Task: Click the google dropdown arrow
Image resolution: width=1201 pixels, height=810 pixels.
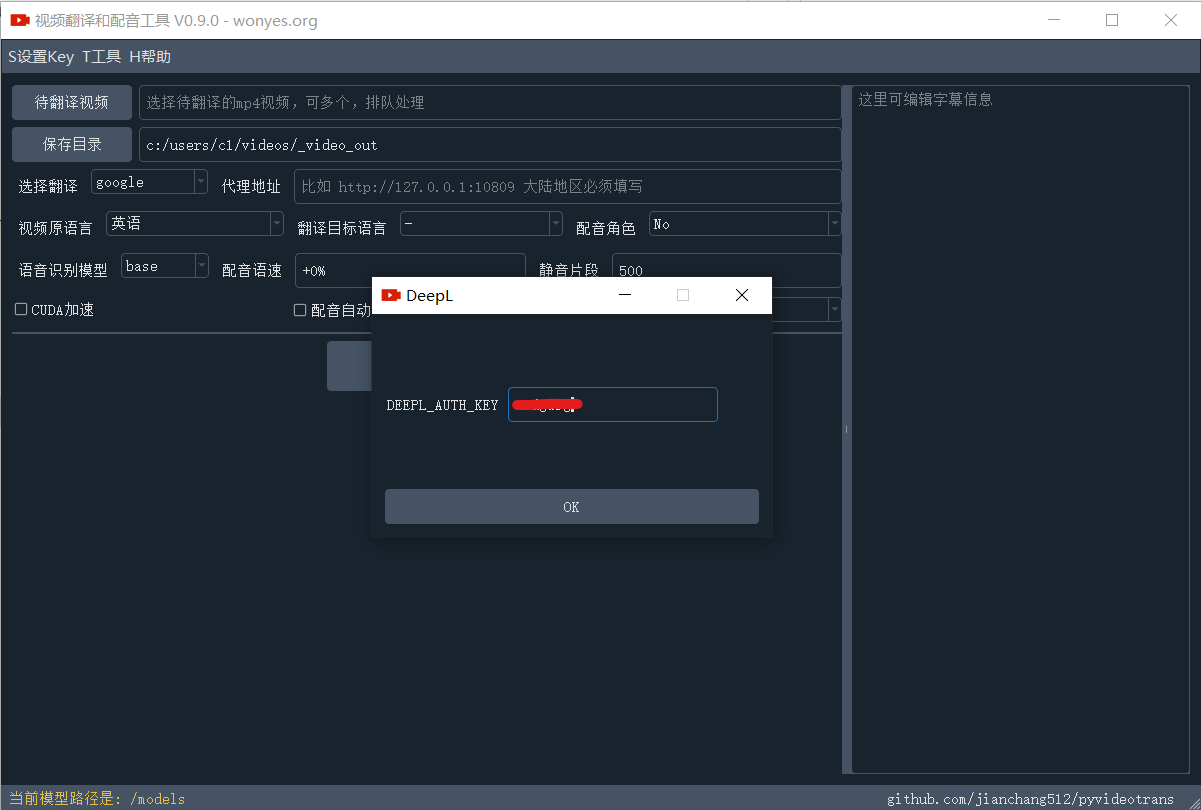Action: 200,182
